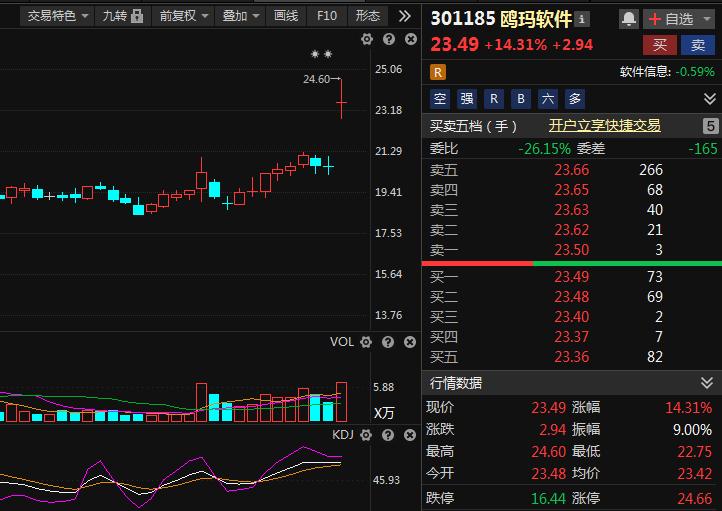Click the 委比 value -26.15%

(544, 149)
